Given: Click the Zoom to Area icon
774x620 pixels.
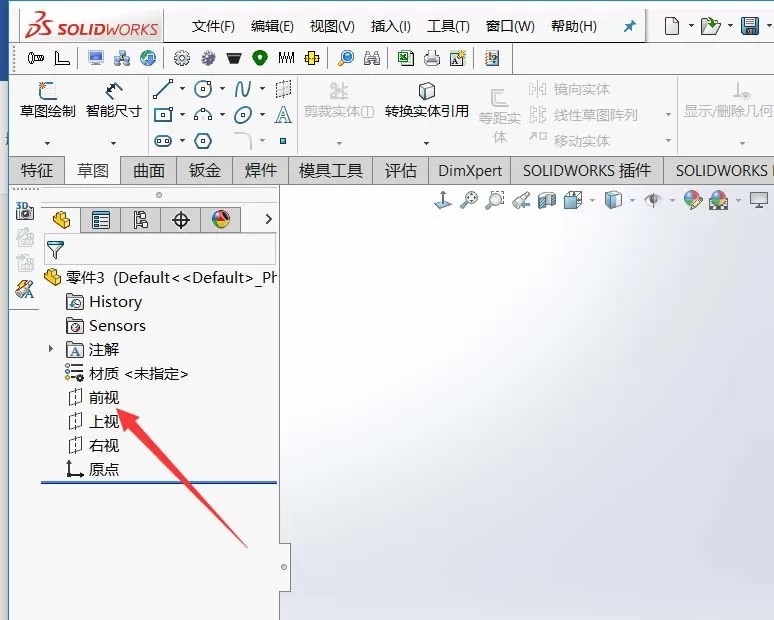Looking at the screenshot, I should 495,200.
